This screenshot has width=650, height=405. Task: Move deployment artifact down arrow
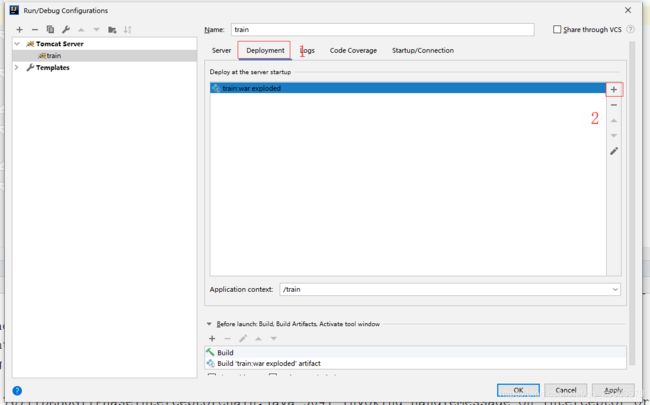[x=614, y=136]
